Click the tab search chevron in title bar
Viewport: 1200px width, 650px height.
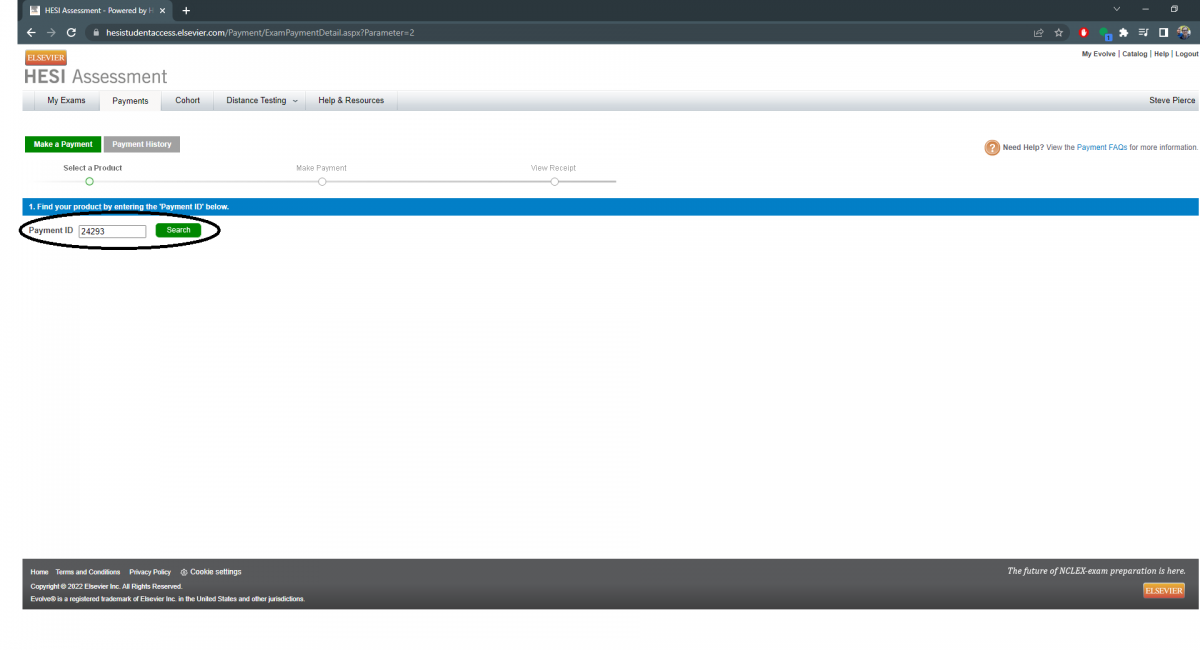(1116, 9)
